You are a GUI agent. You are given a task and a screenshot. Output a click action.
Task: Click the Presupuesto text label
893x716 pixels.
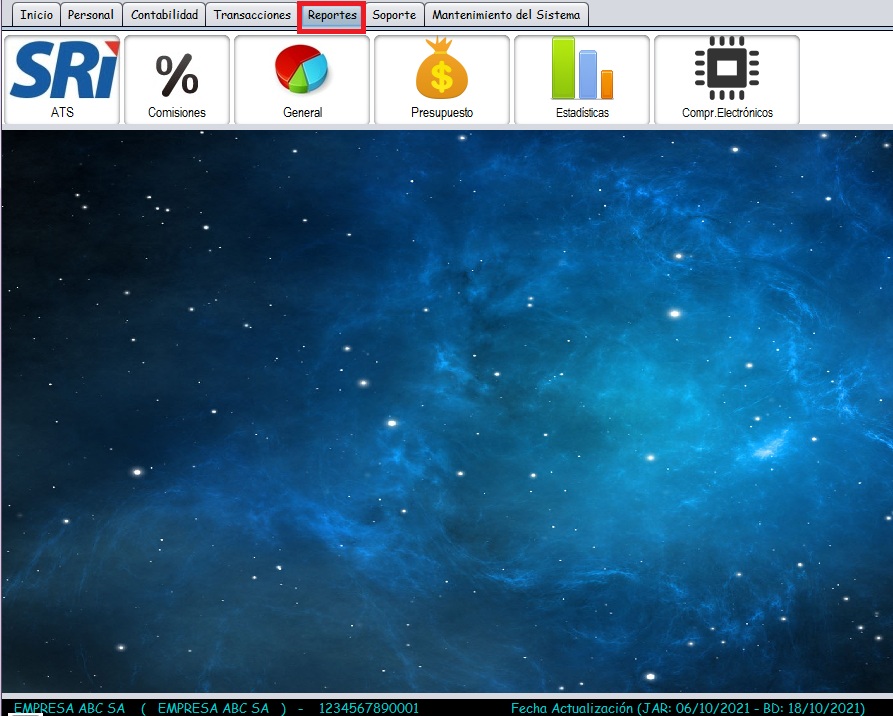pyautogui.click(x=442, y=113)
